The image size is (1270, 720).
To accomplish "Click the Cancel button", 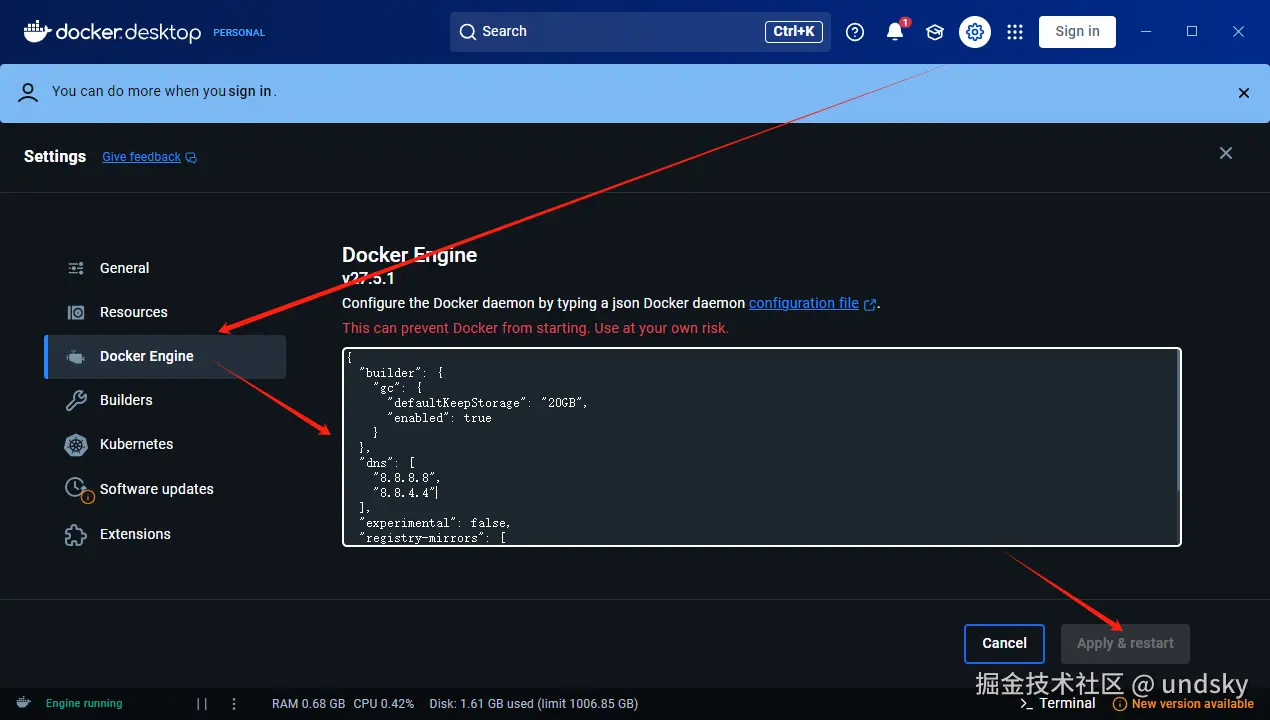I will 1004,644.
